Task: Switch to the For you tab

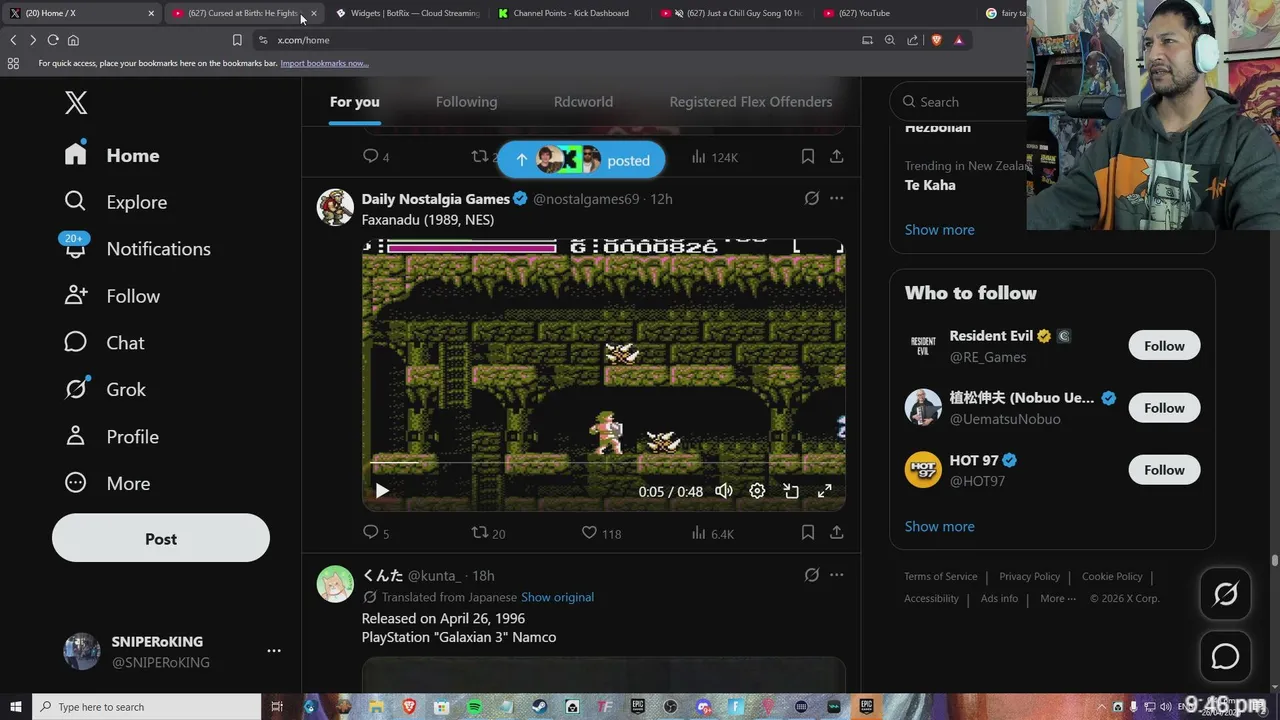Action: tap(355, 102)
